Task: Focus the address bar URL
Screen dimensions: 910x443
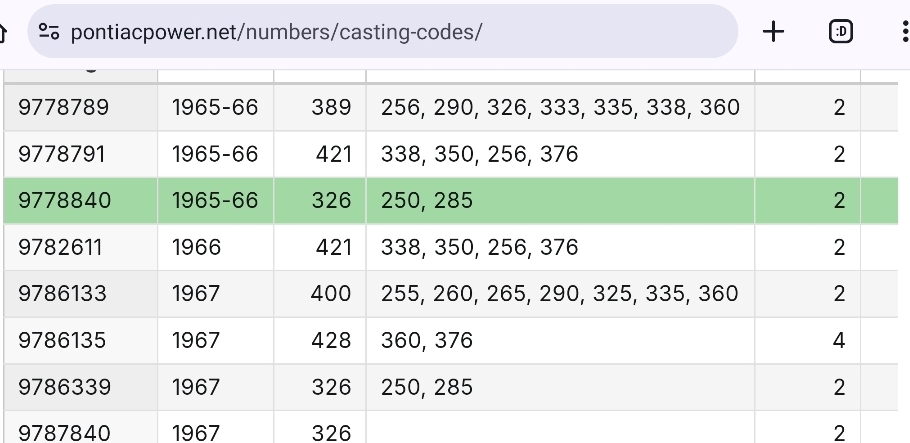Action: coord(276,32)
